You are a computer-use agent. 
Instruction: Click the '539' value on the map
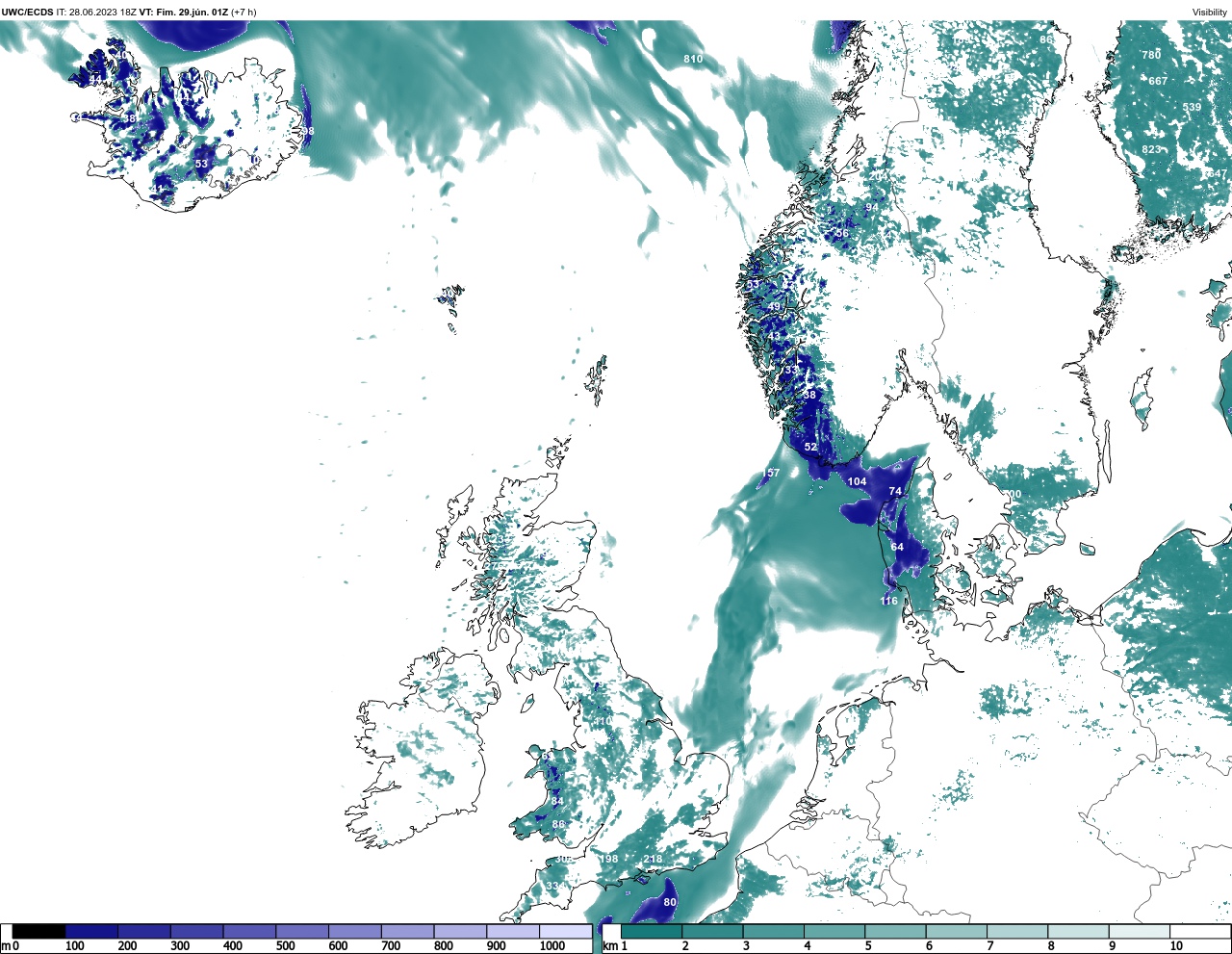pos(1192,107)
